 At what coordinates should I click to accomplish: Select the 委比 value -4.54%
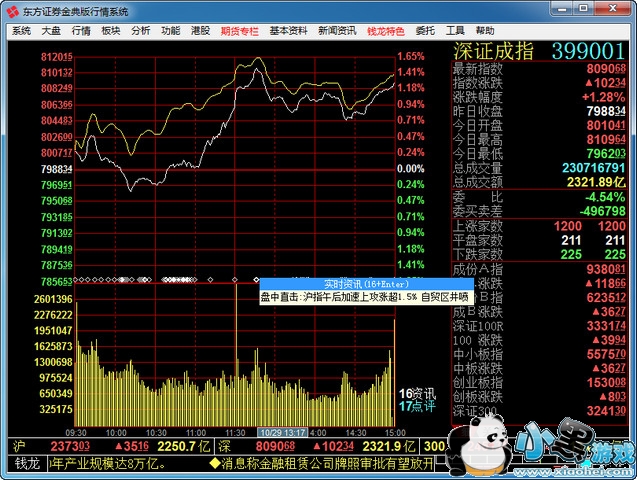coord(605,197)
